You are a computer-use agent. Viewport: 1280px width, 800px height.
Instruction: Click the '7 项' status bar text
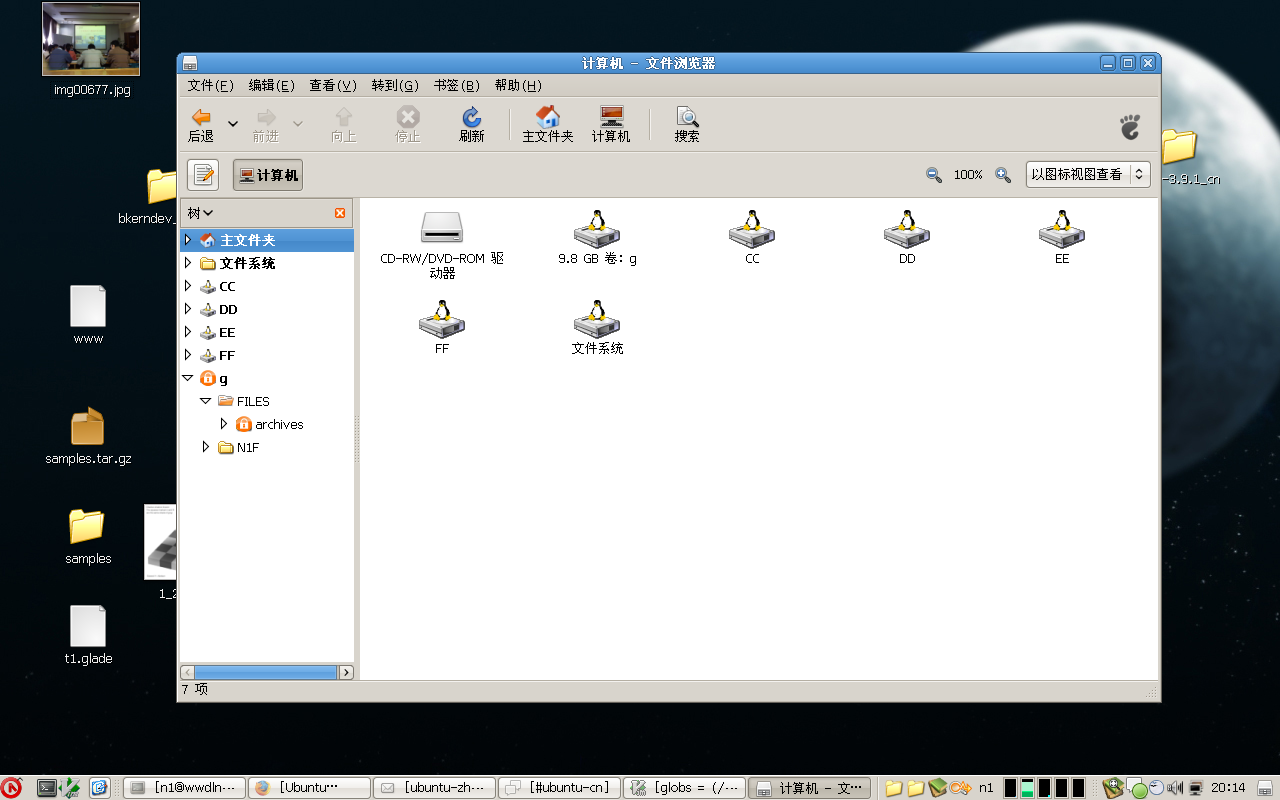[x=195, y=689]
